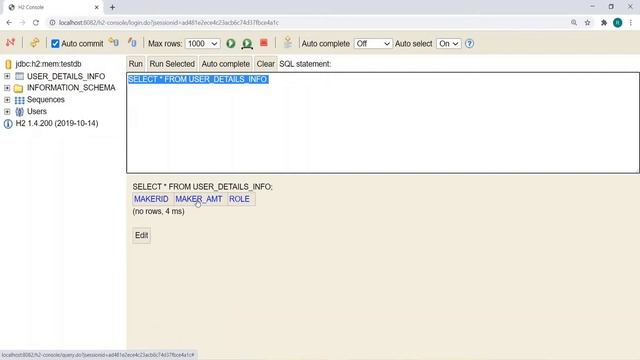Click the site information icon in address bar
This screenshot has width=640, height=360.
(x=52, y=23)
